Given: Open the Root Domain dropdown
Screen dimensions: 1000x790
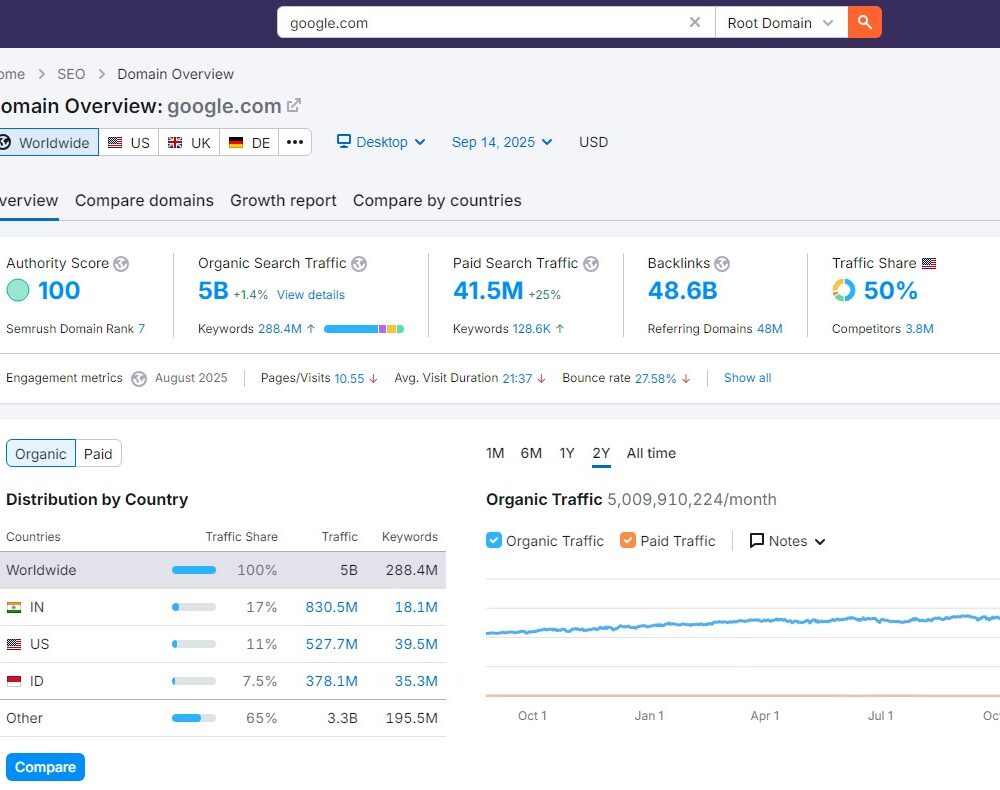Looking at the screenshot, I should (781, 20).
